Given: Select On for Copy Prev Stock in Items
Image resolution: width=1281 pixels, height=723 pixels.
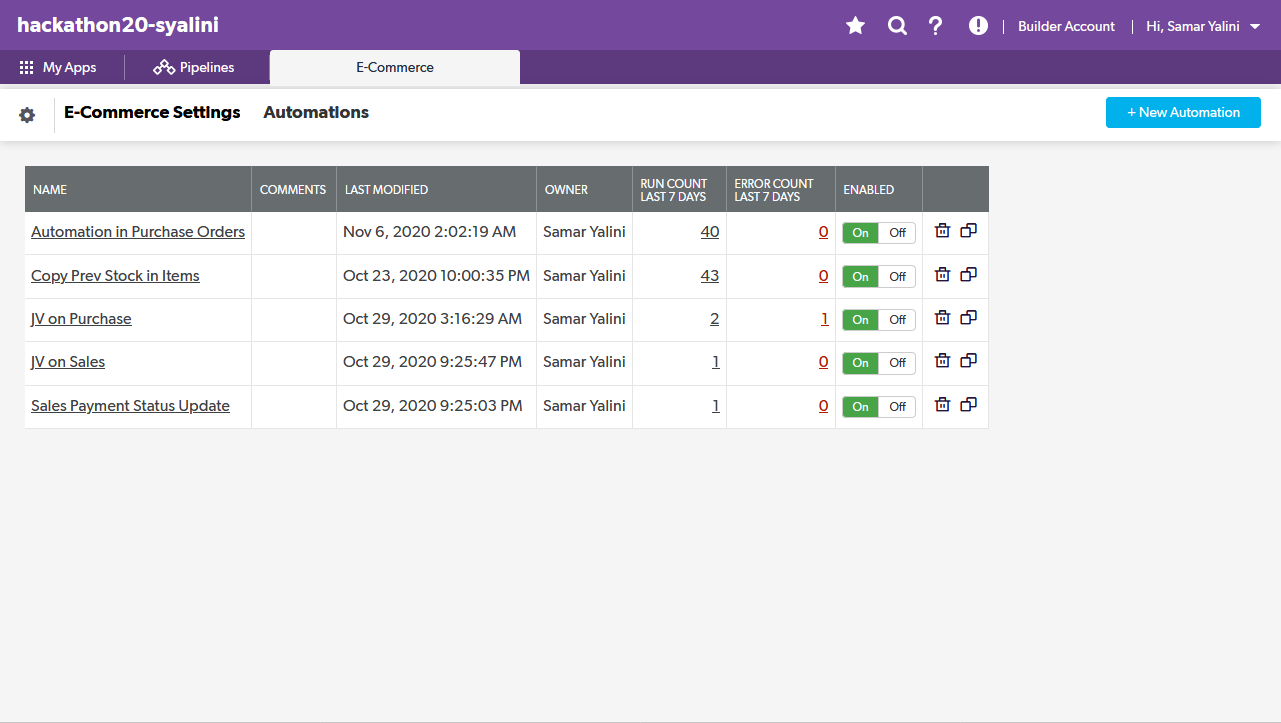Looking at the screenshot, I should [x=861, y=277].
